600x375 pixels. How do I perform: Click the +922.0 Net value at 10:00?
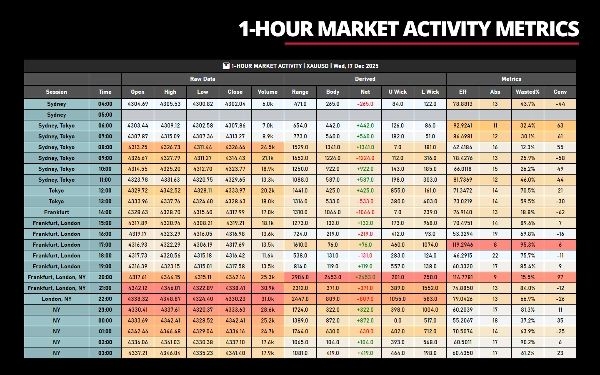(x=365, y=169)
